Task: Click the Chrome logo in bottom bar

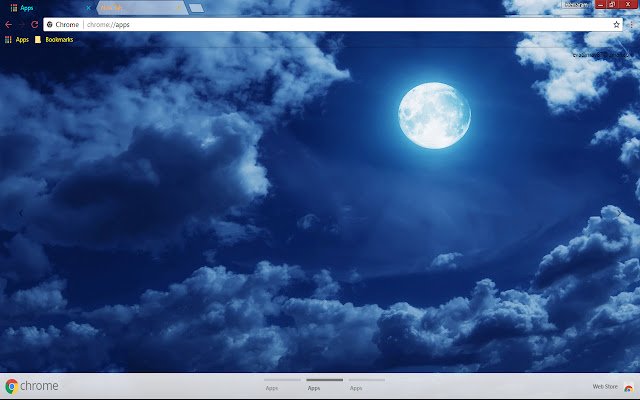Action: click(32, 386)
